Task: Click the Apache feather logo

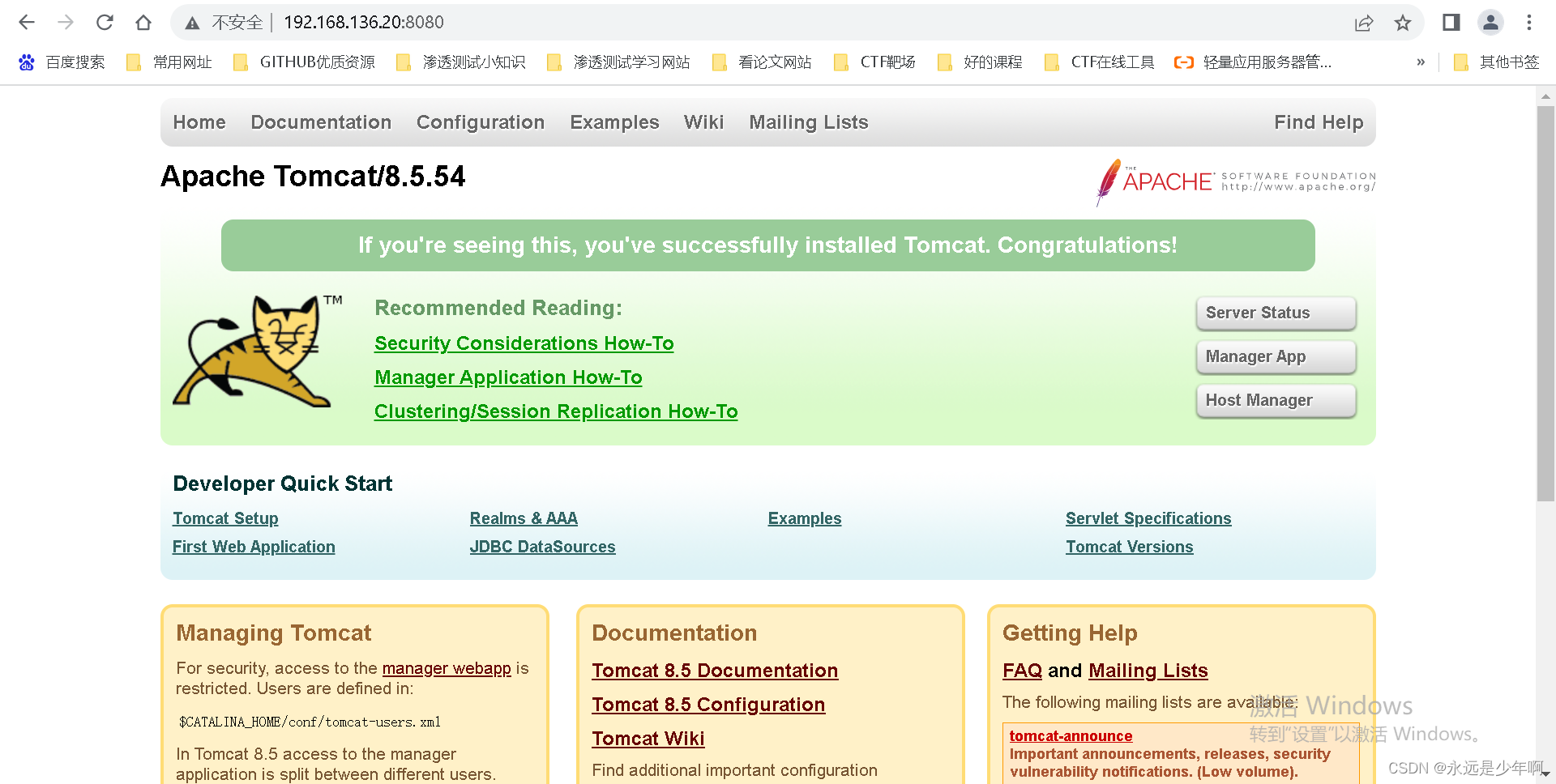Action: point(1235,182)
